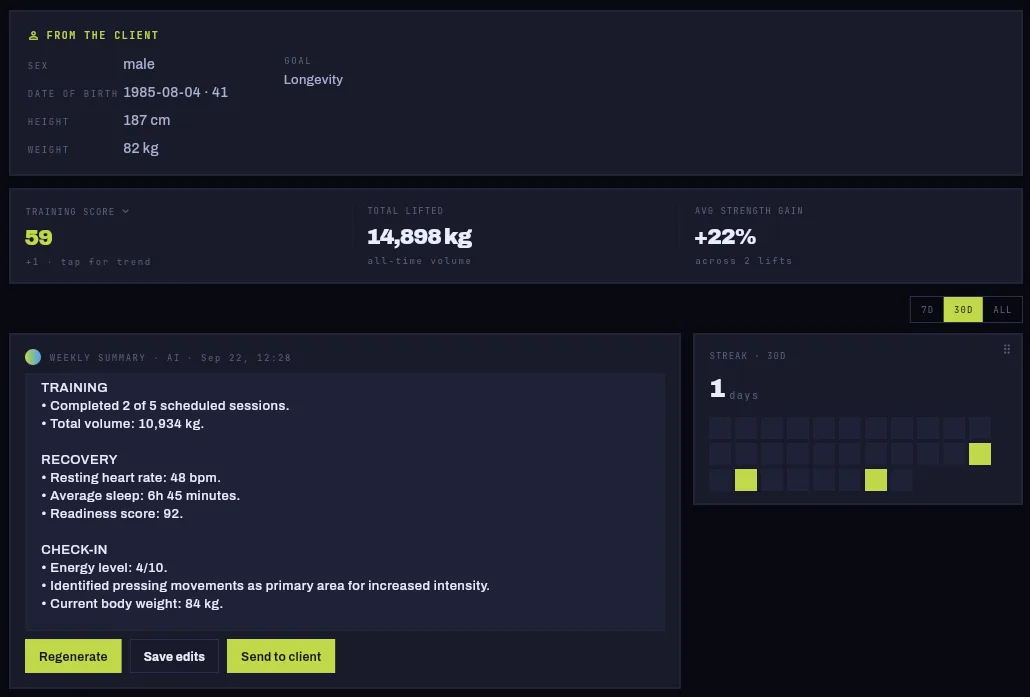Click the 'Current body weight: 84 kg' line

(132, 604)
